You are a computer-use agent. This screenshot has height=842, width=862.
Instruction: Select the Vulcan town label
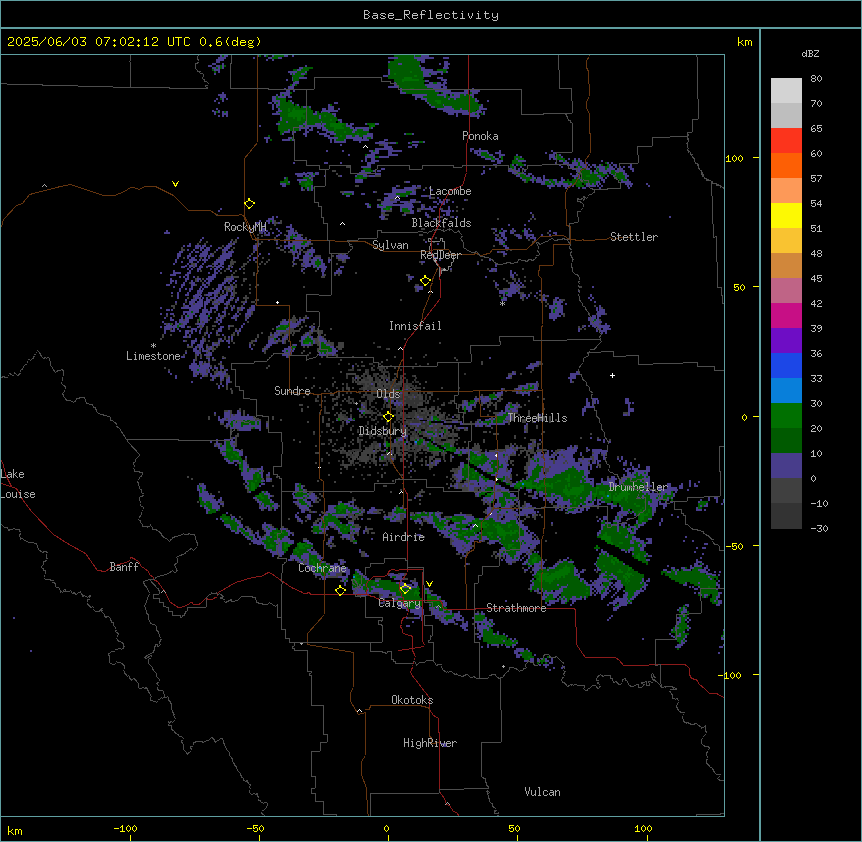(x=543, y=792)
